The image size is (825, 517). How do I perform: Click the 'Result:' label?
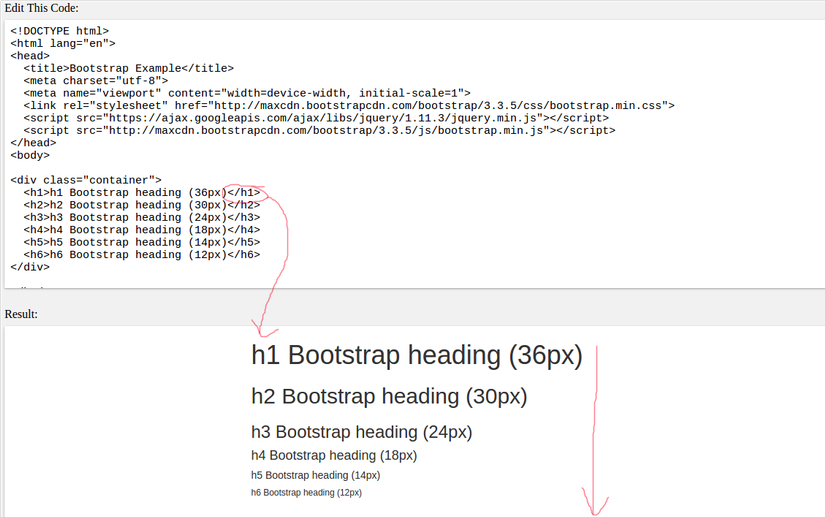21,314
